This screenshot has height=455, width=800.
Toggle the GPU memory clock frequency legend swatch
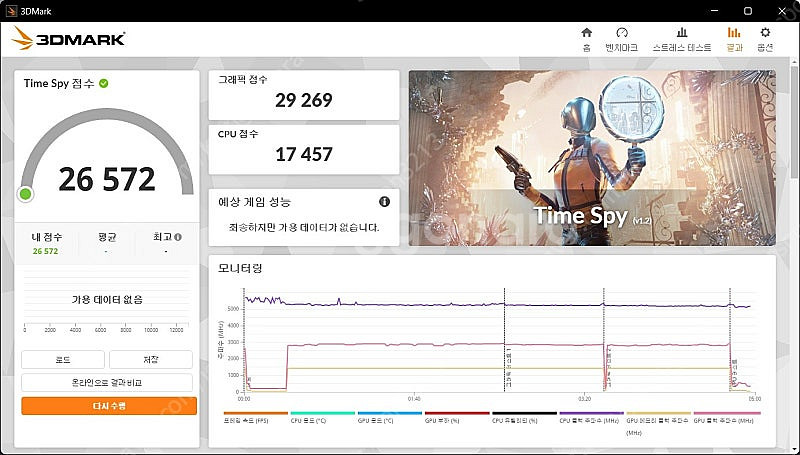[659, 413]
